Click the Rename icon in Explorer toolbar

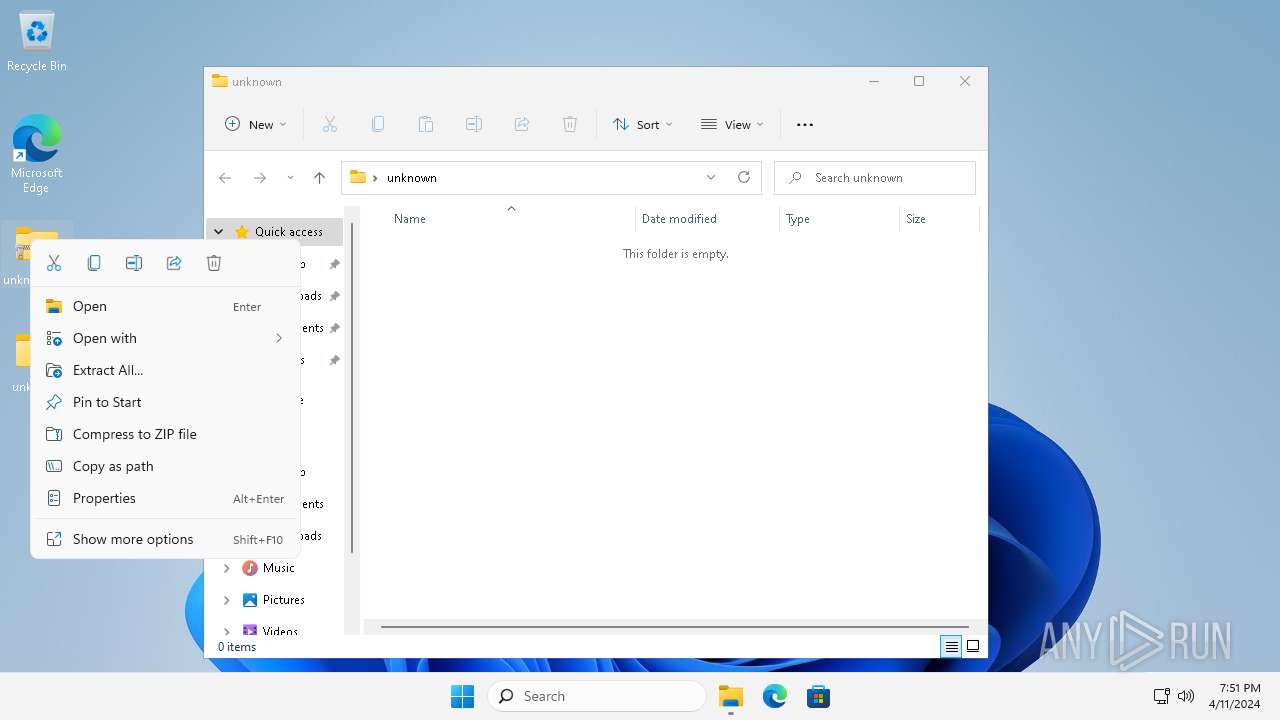(474, 124)
